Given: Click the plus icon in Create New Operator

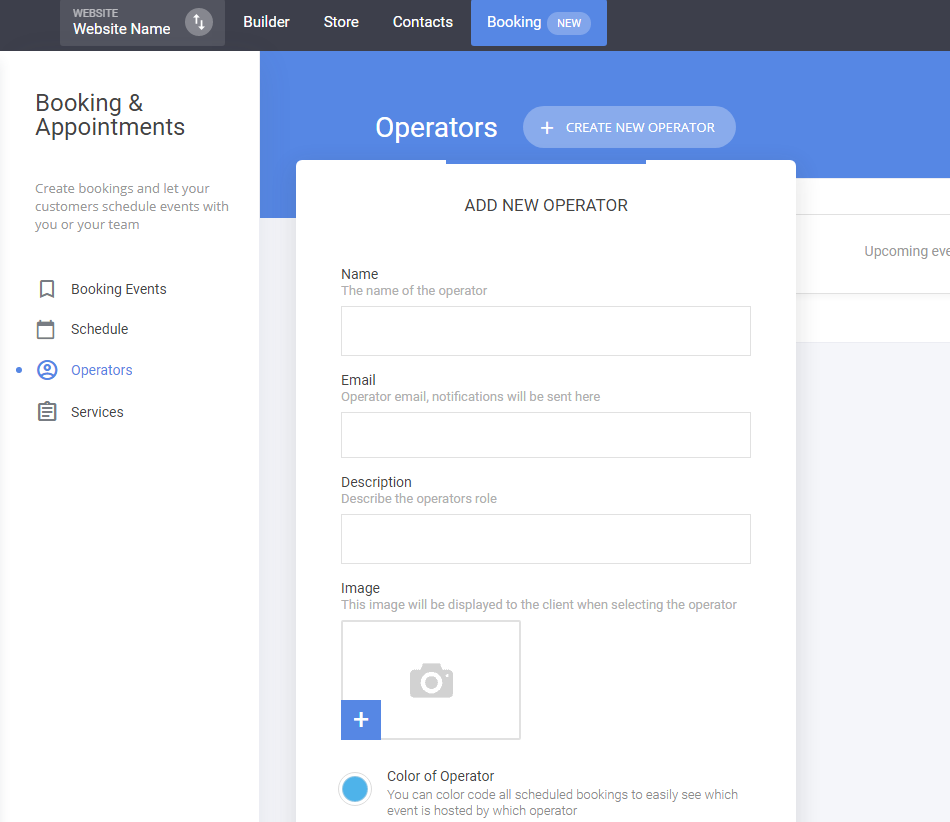Looking at the screenshot, I should tap(547, 128).
